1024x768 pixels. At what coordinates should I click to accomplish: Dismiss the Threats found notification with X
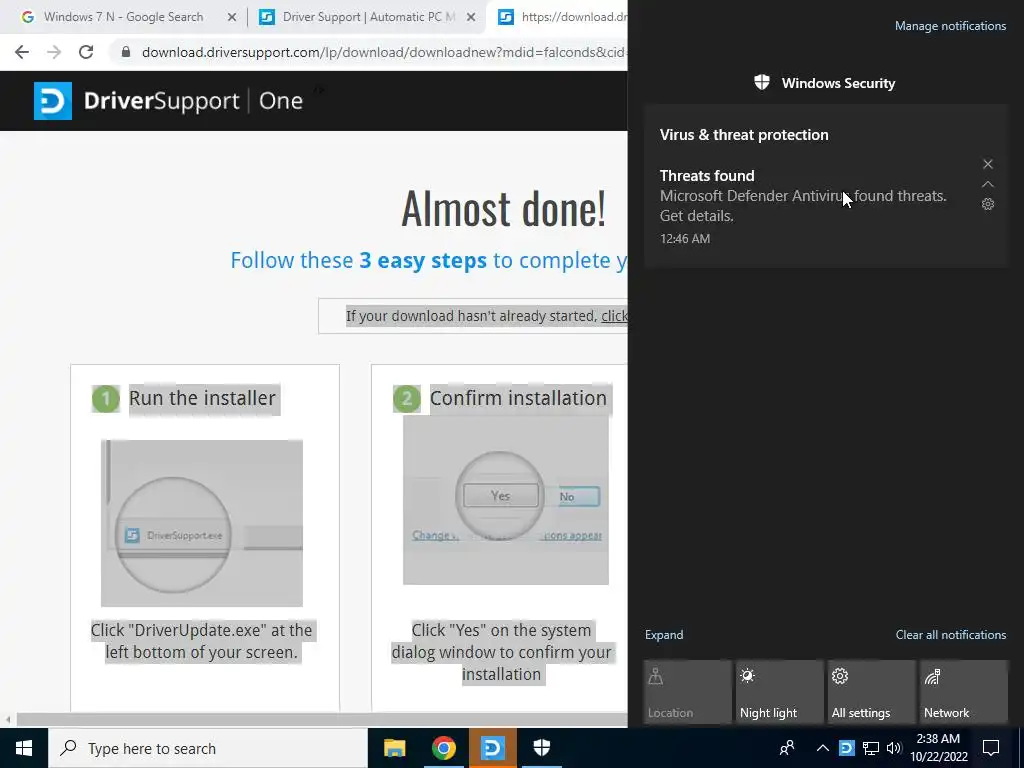point(987,164)
